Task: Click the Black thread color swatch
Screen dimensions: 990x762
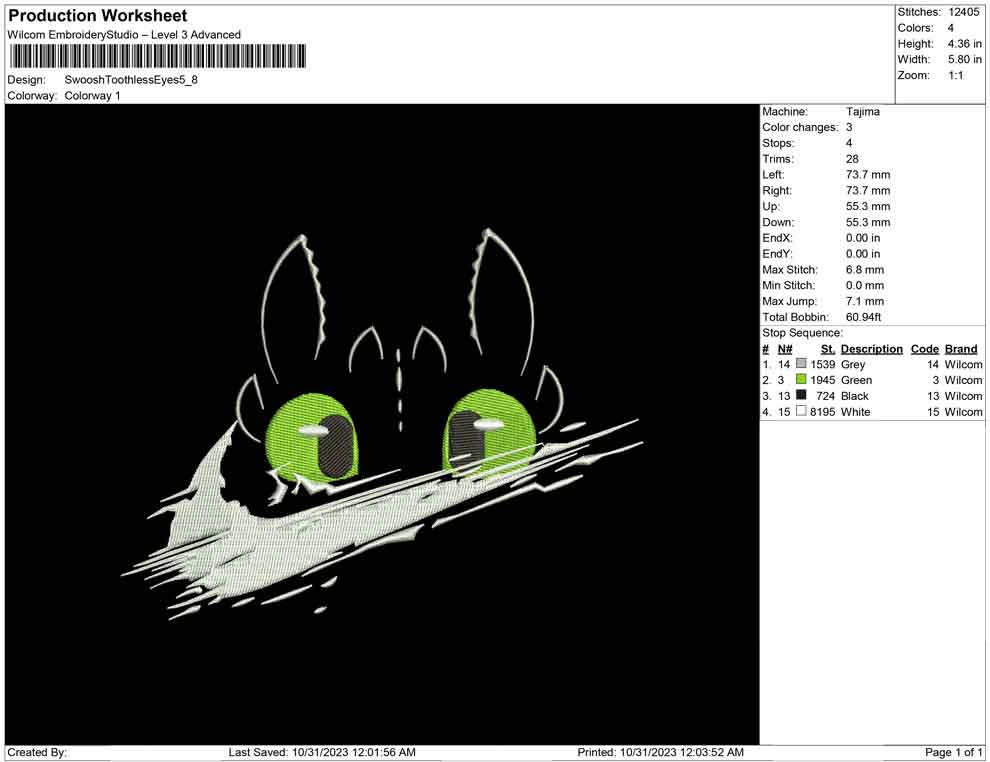Action: (801, 395)
